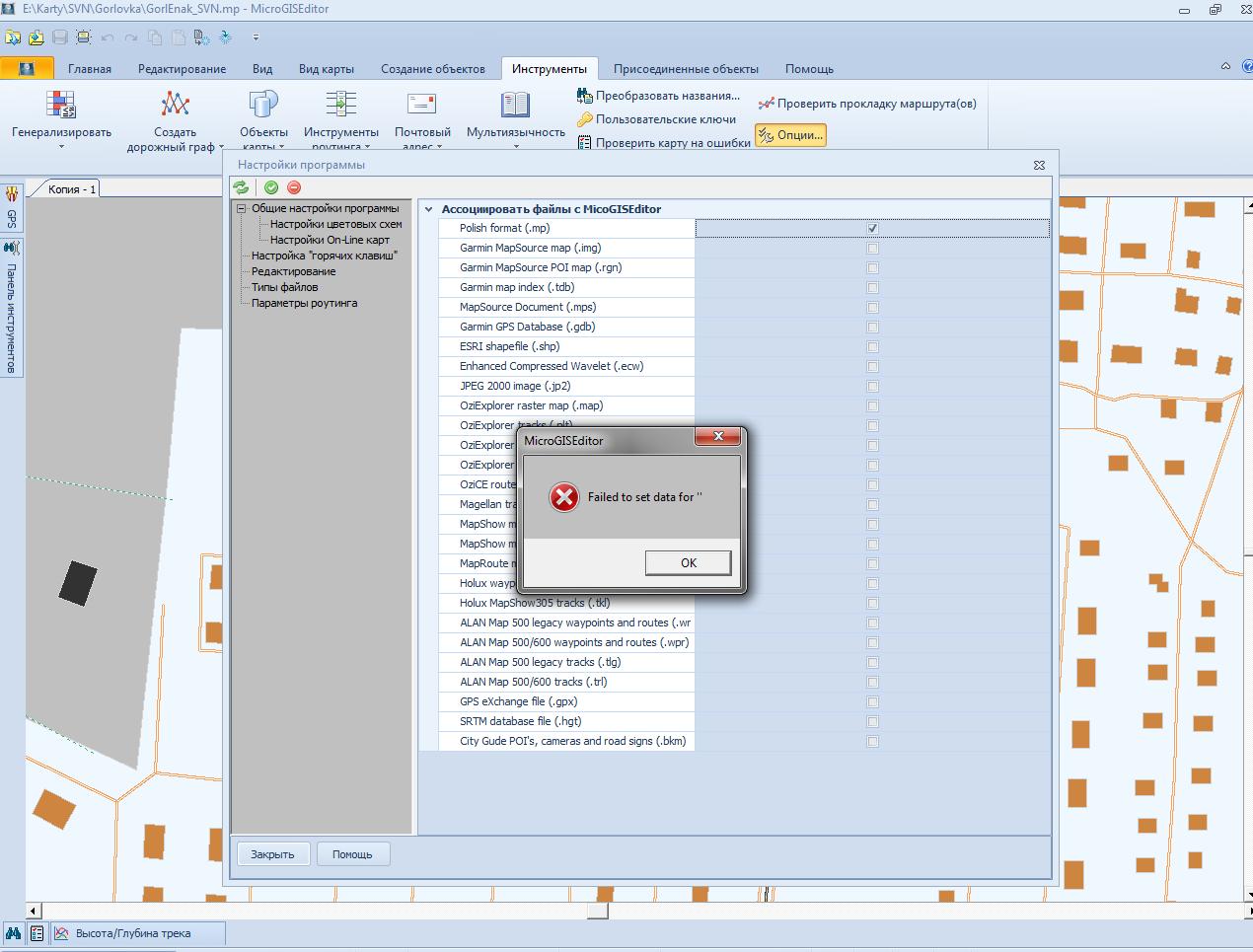Image resolution: width=1253 pixels, height=952 pixels.
Task: Open the Создание объектов ribbon tab
Action: (433, 69)
